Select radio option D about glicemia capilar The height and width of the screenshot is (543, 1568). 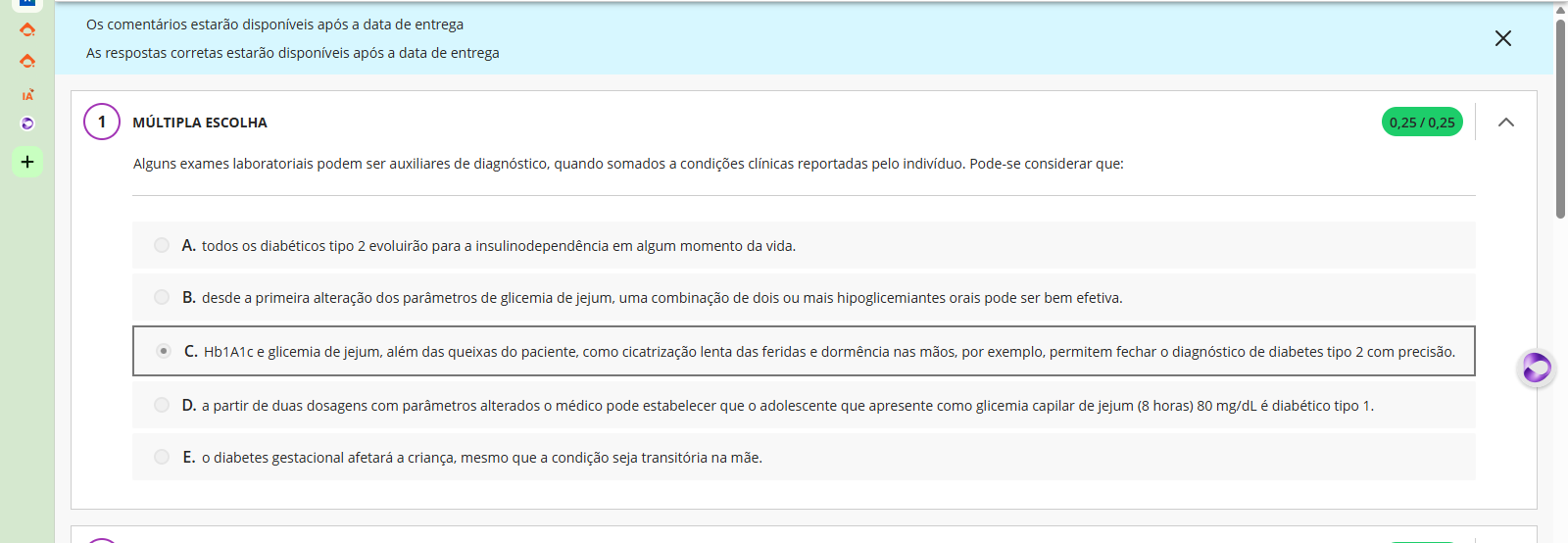(x=162, y=405)
